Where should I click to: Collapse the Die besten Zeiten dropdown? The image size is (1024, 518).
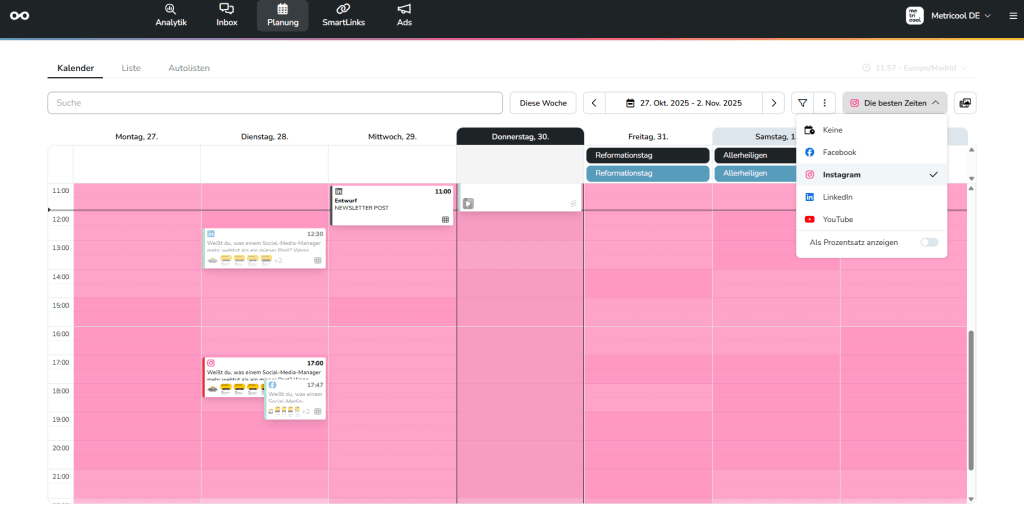(x=895, y=103)
